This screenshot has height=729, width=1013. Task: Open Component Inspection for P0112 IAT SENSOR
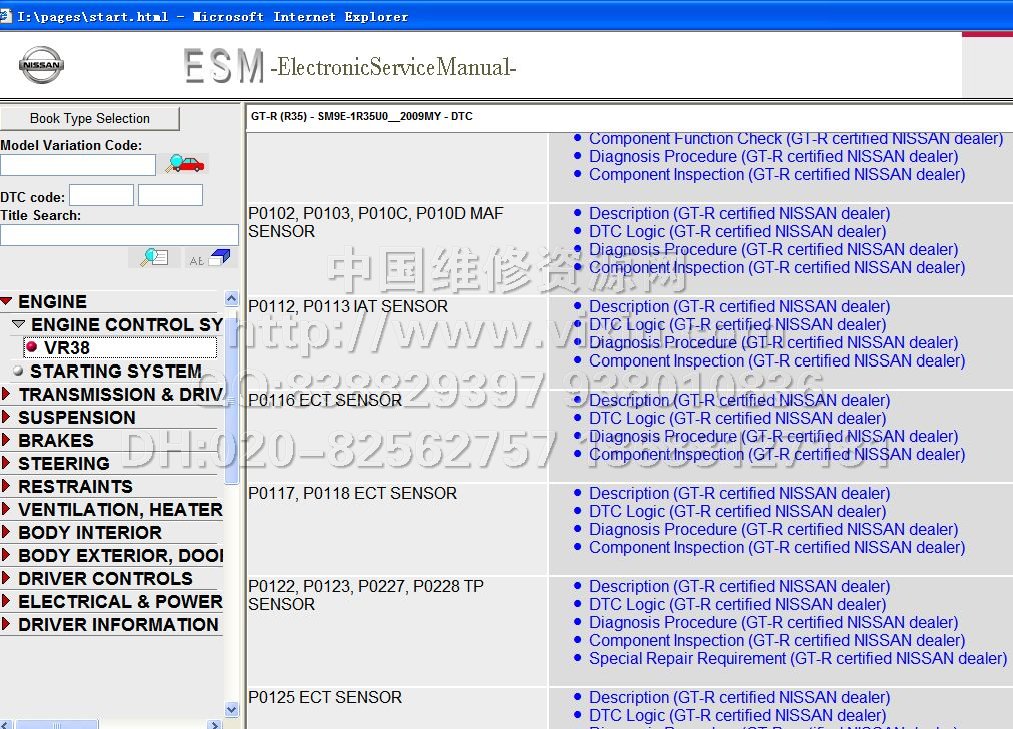(777, 361)
